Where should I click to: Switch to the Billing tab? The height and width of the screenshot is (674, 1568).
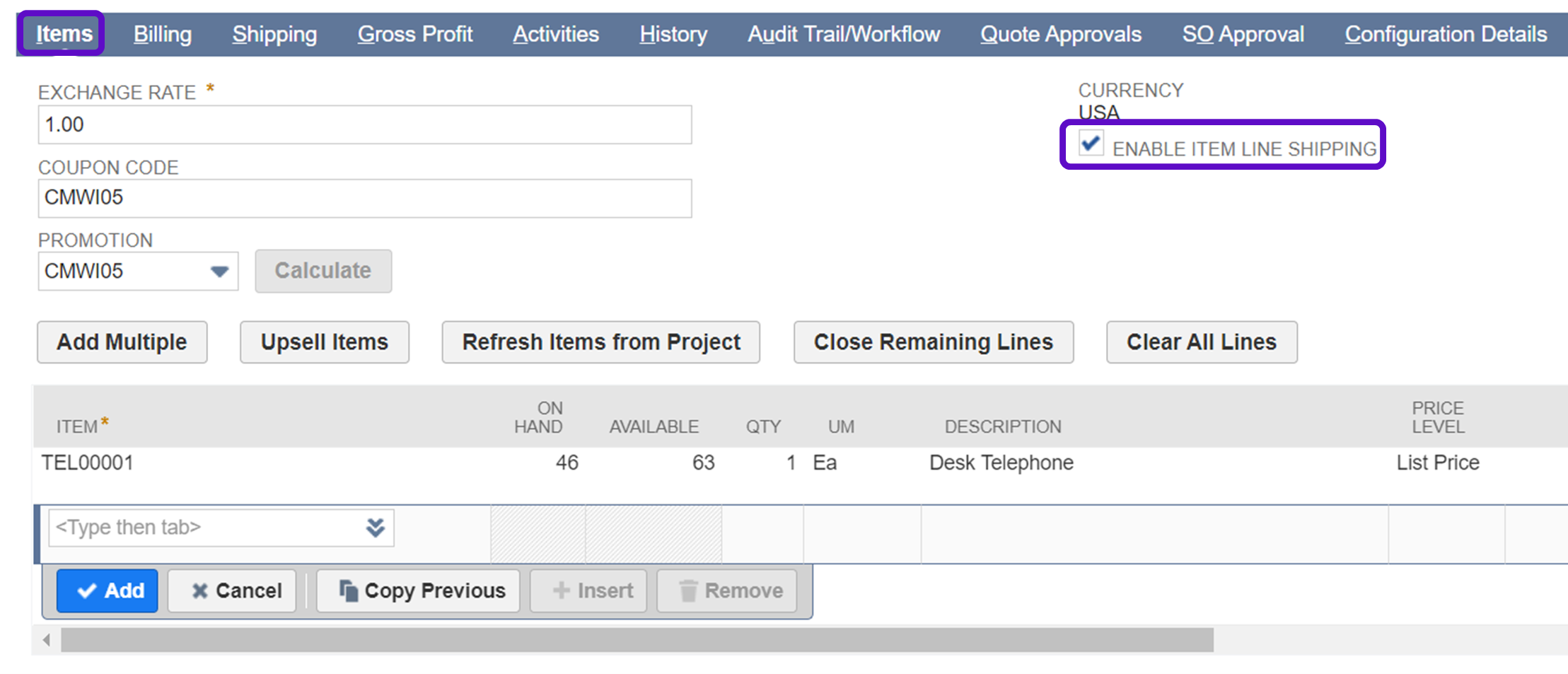click(x=163, y=34)
